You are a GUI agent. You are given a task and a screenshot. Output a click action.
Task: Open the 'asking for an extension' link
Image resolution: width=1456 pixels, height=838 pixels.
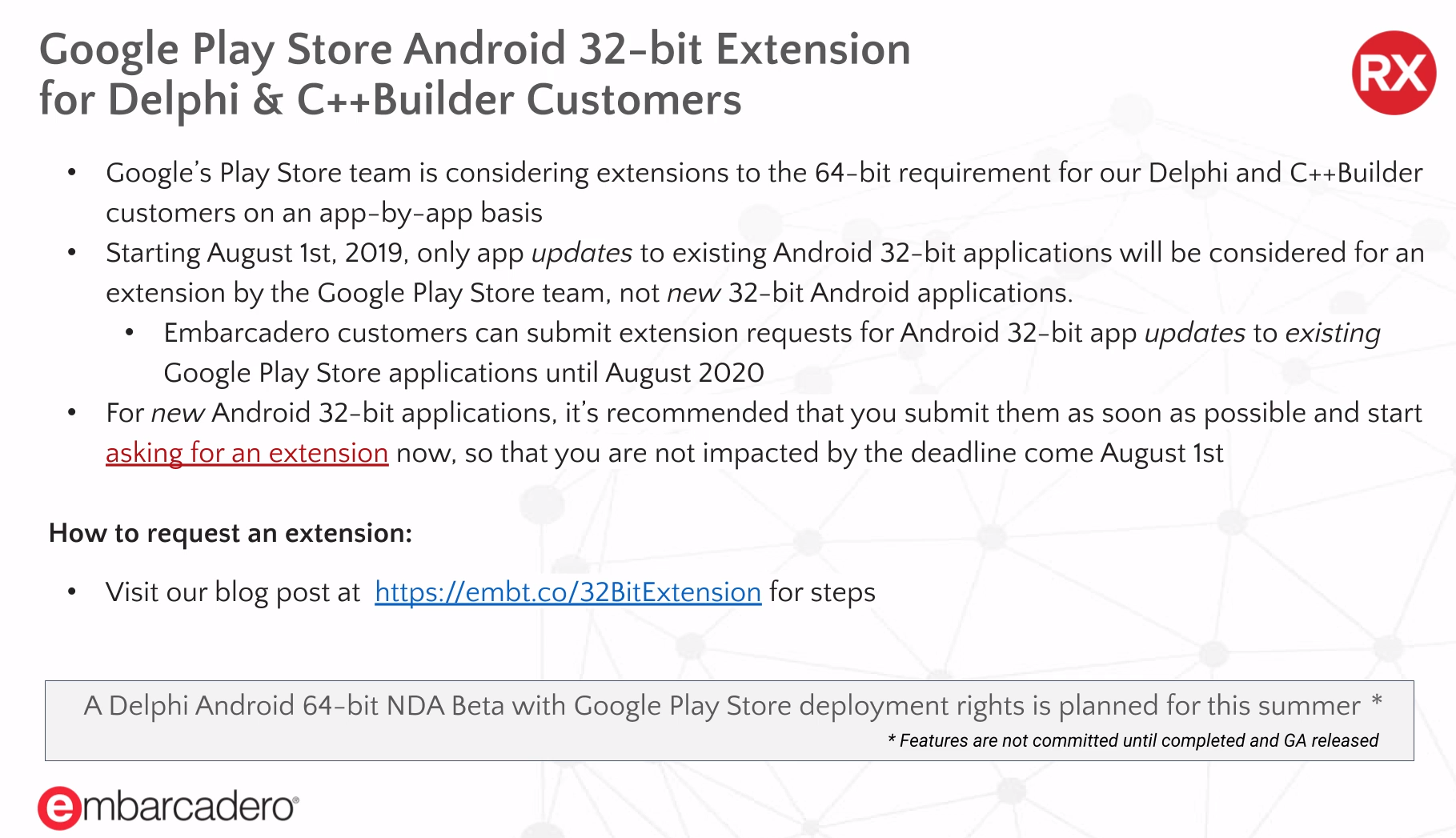247,453
